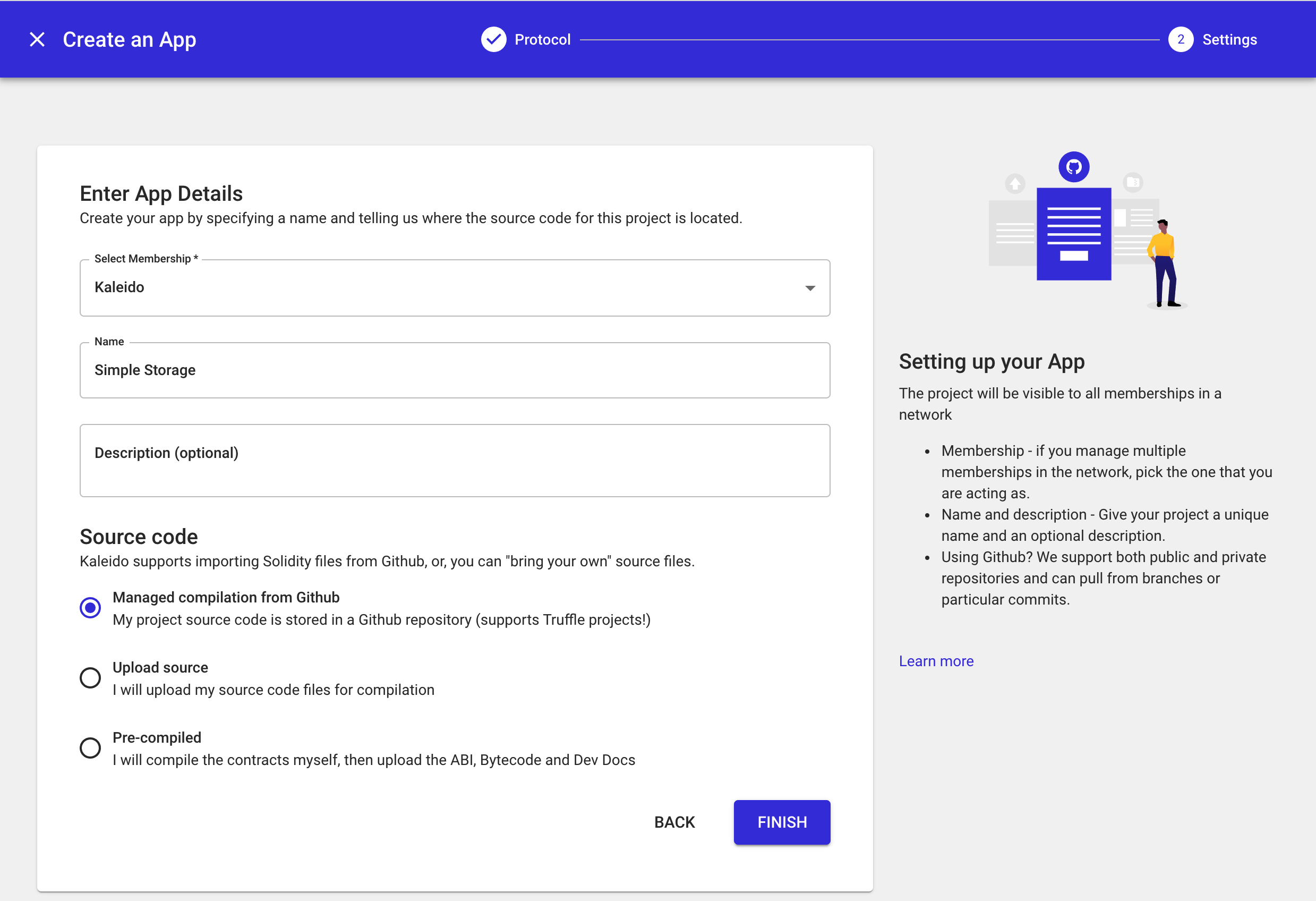Close the Create an App wizard

click(x=37, y=40)
